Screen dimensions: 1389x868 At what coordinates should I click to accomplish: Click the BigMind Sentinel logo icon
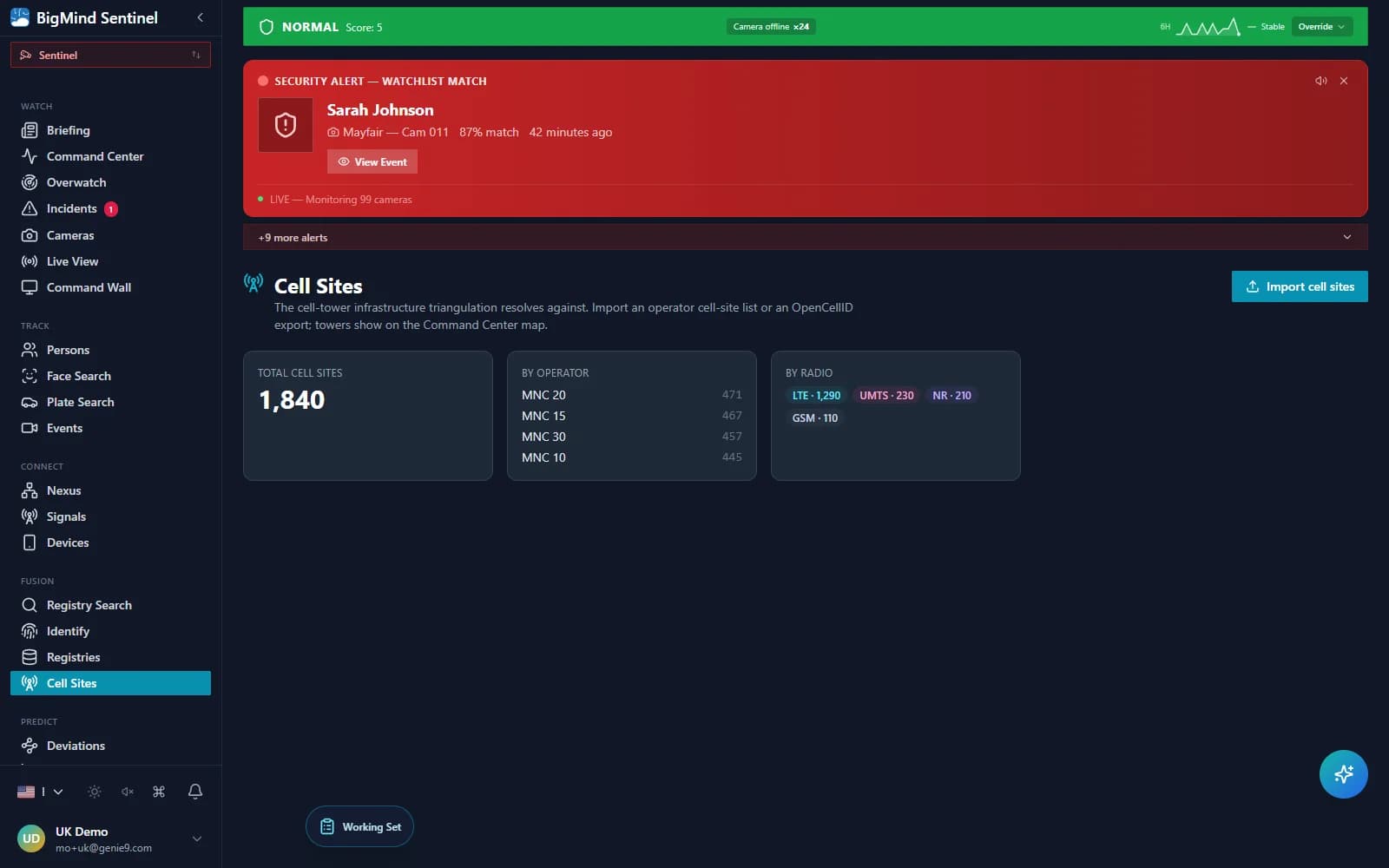pyautogui.click(x=20, y=17)
